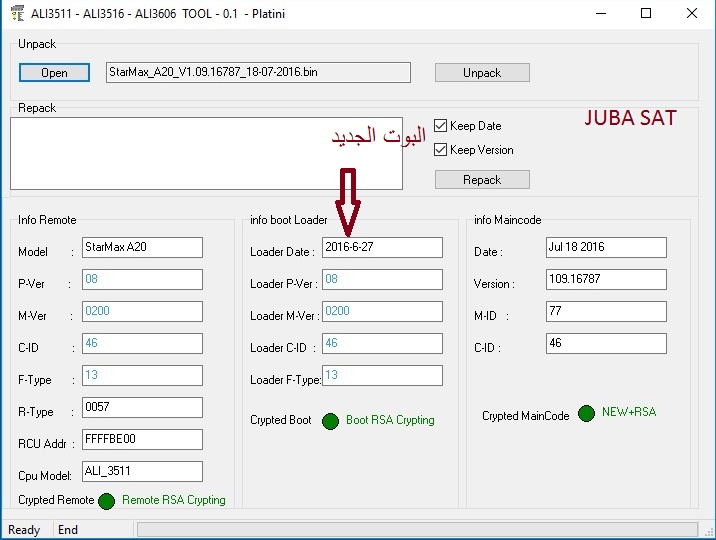Toggle the Keep Date checkbox
Image resolution: width=716 pixels, height=540 pixels.
[x=440, y=126]
